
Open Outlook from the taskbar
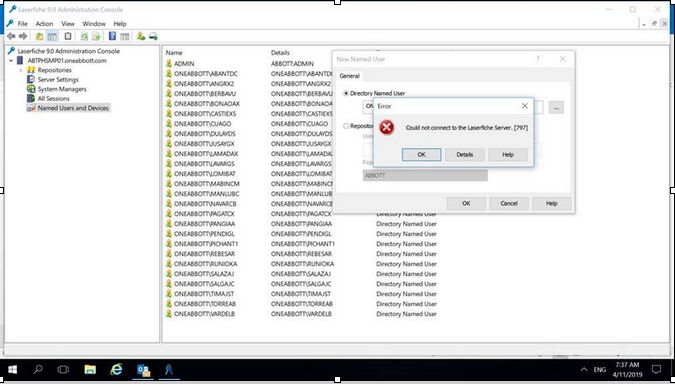[143, 369]
